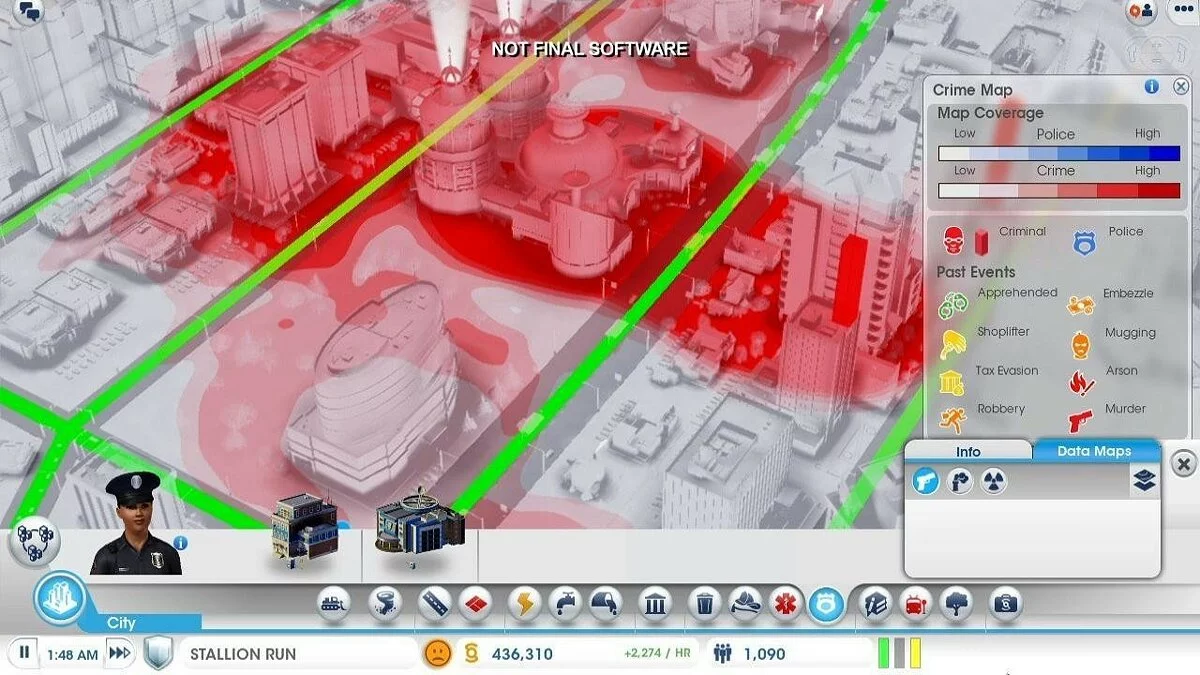This screenshot has width=1200, height=675.
Task: Open the data layers stack icon
Action: [1145, 481]
